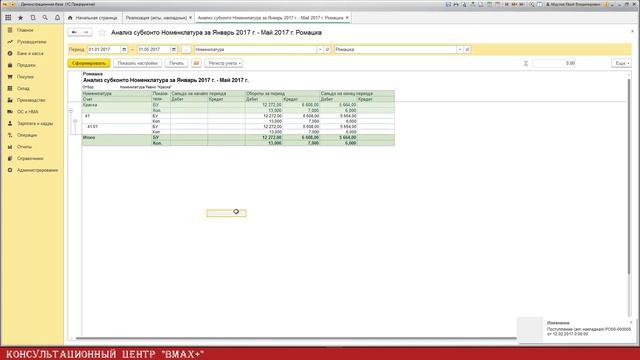Open the History icon in the tool panel

33,18
